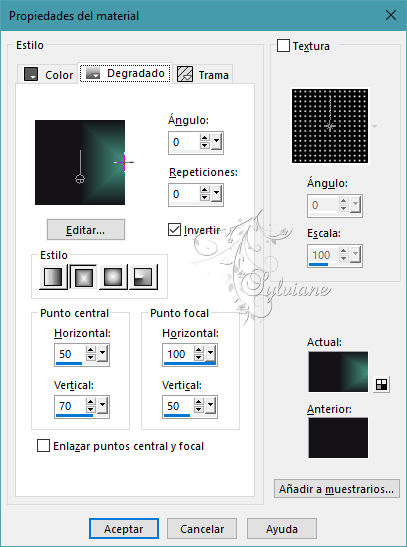The height and width of the screenshot is (547, 407).
Task: Switch to the Trama tab
Action: pos(204,74)
